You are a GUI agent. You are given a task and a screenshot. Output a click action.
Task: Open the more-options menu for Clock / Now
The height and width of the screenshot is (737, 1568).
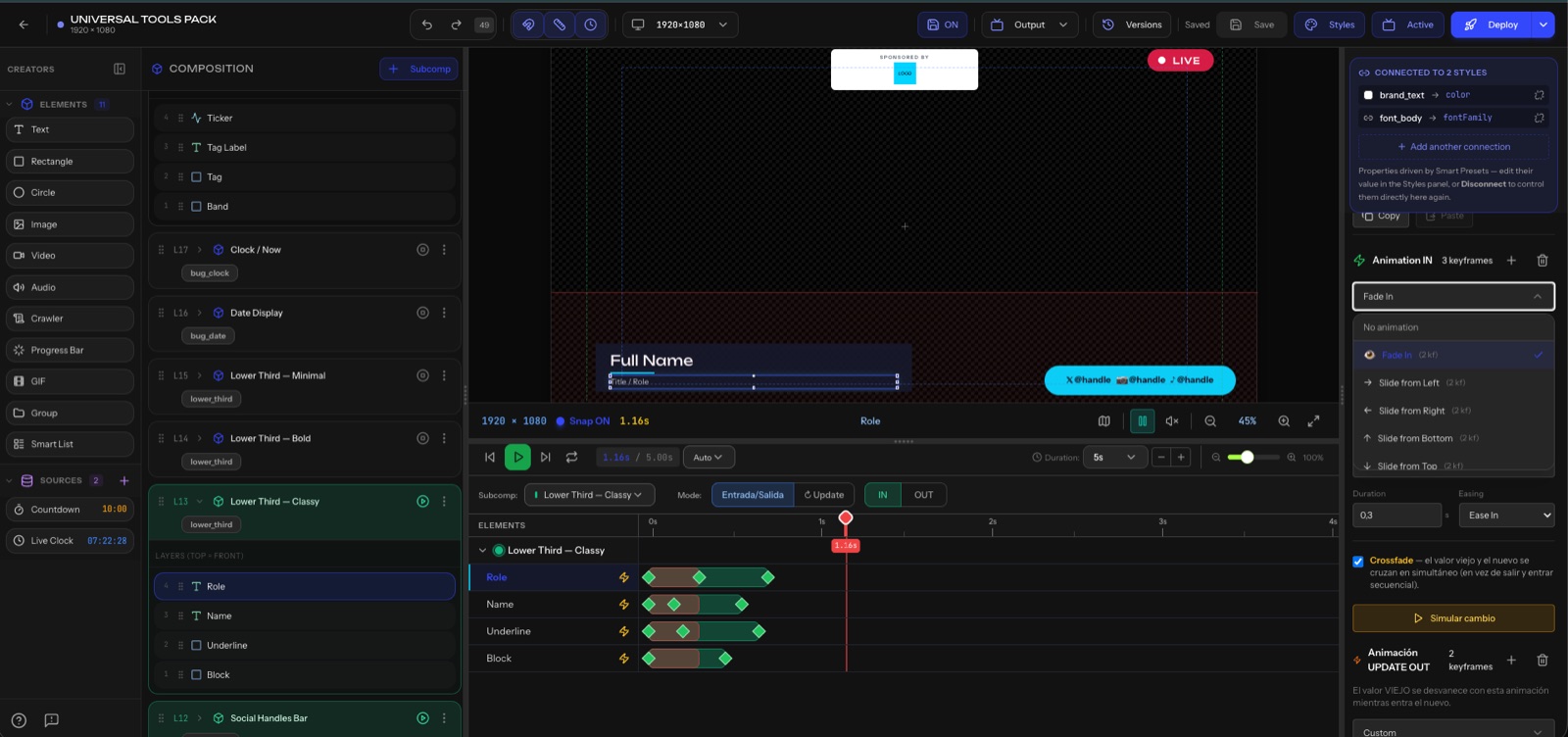(x=444, y=250)
